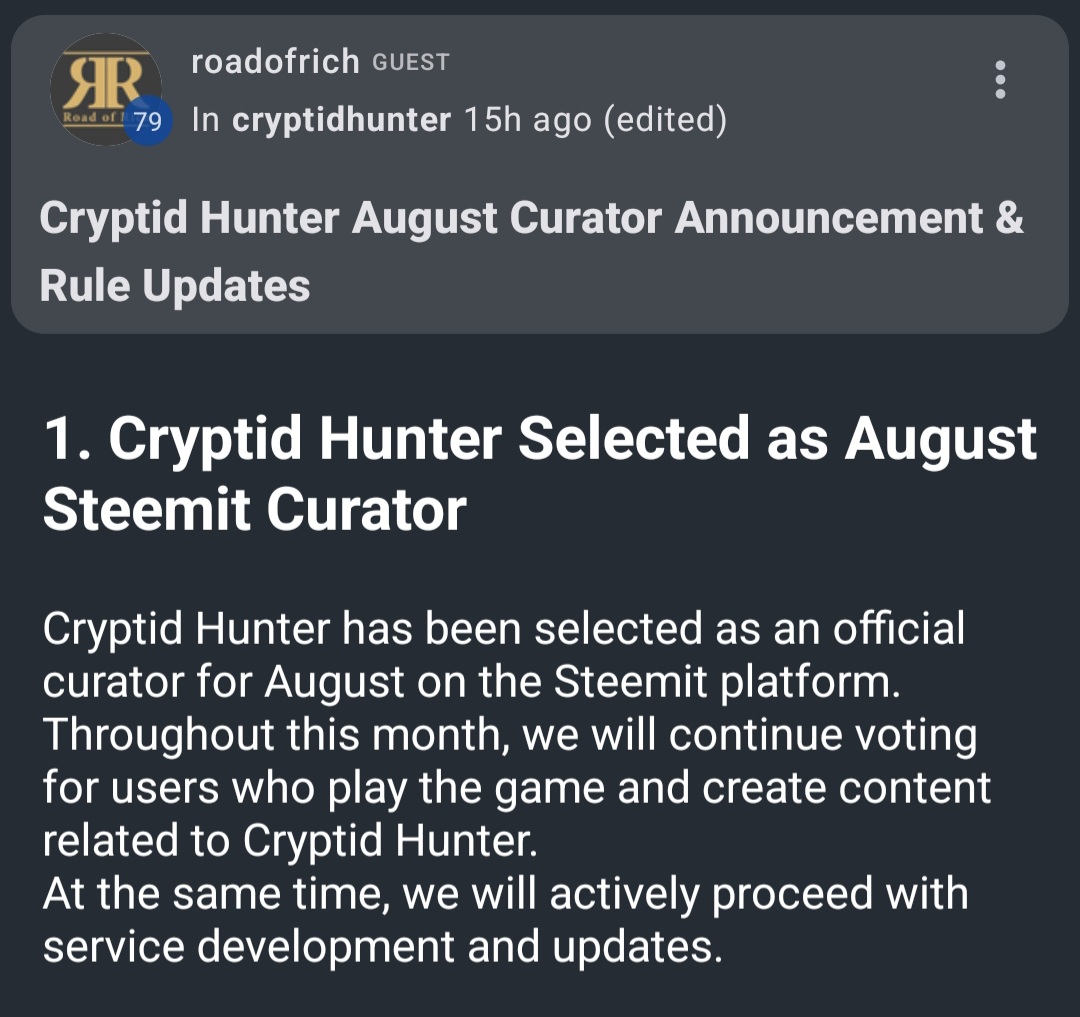Tap the 'Selected as August' heading line
This screenshot has height=1017, width=1080.
[540, 439]
